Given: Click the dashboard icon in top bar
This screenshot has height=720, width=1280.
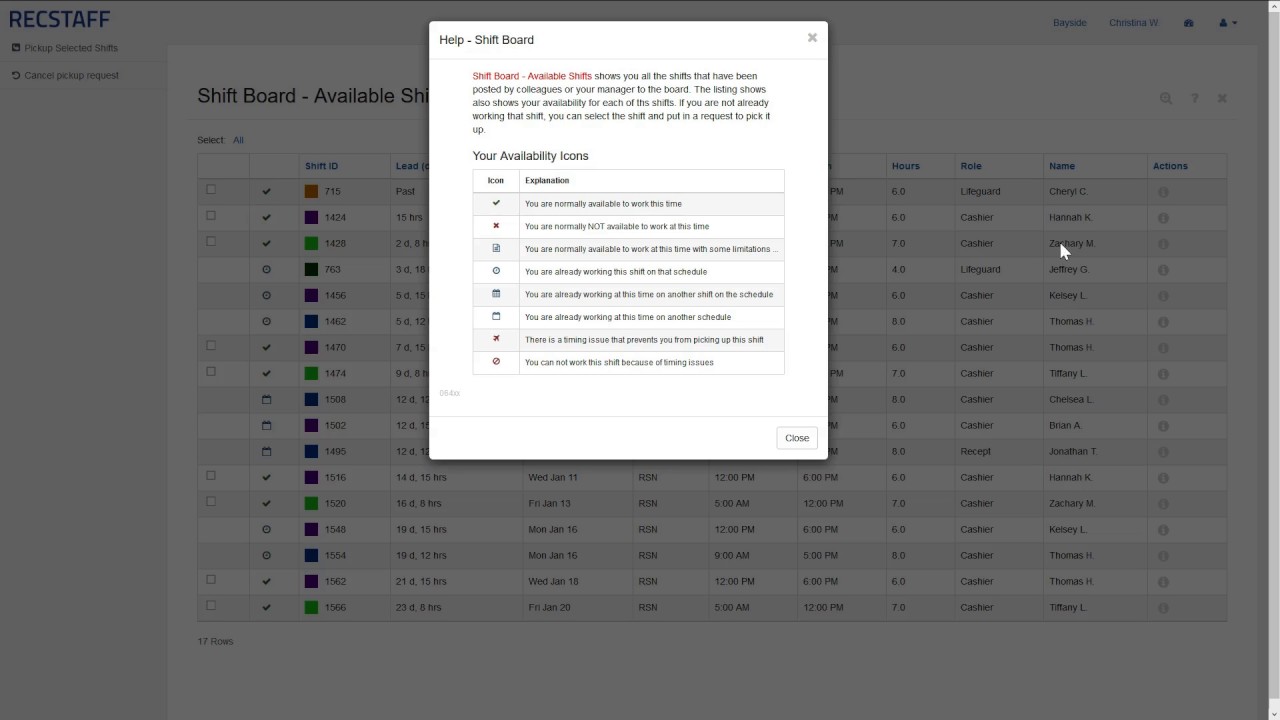Looking at the screenshot, I should (1188, 23).
